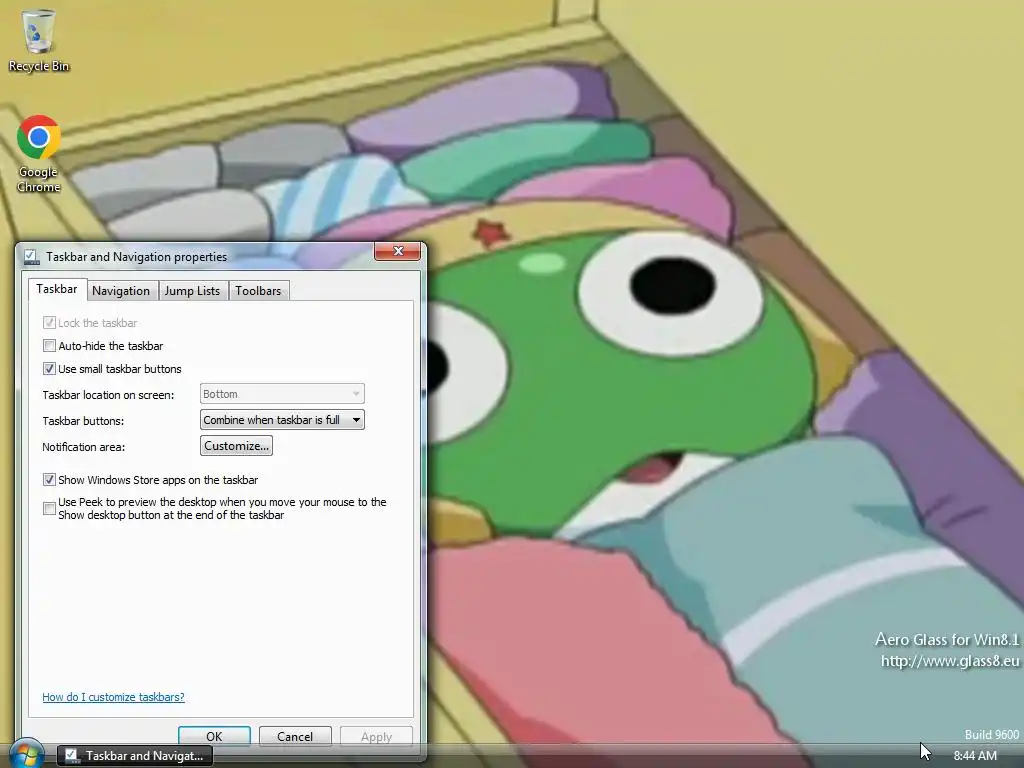The width and height of the screenshot is (1024, 768).
Task: Select the Google Chrome desktop icon
Action: click(x=39, y=154)
